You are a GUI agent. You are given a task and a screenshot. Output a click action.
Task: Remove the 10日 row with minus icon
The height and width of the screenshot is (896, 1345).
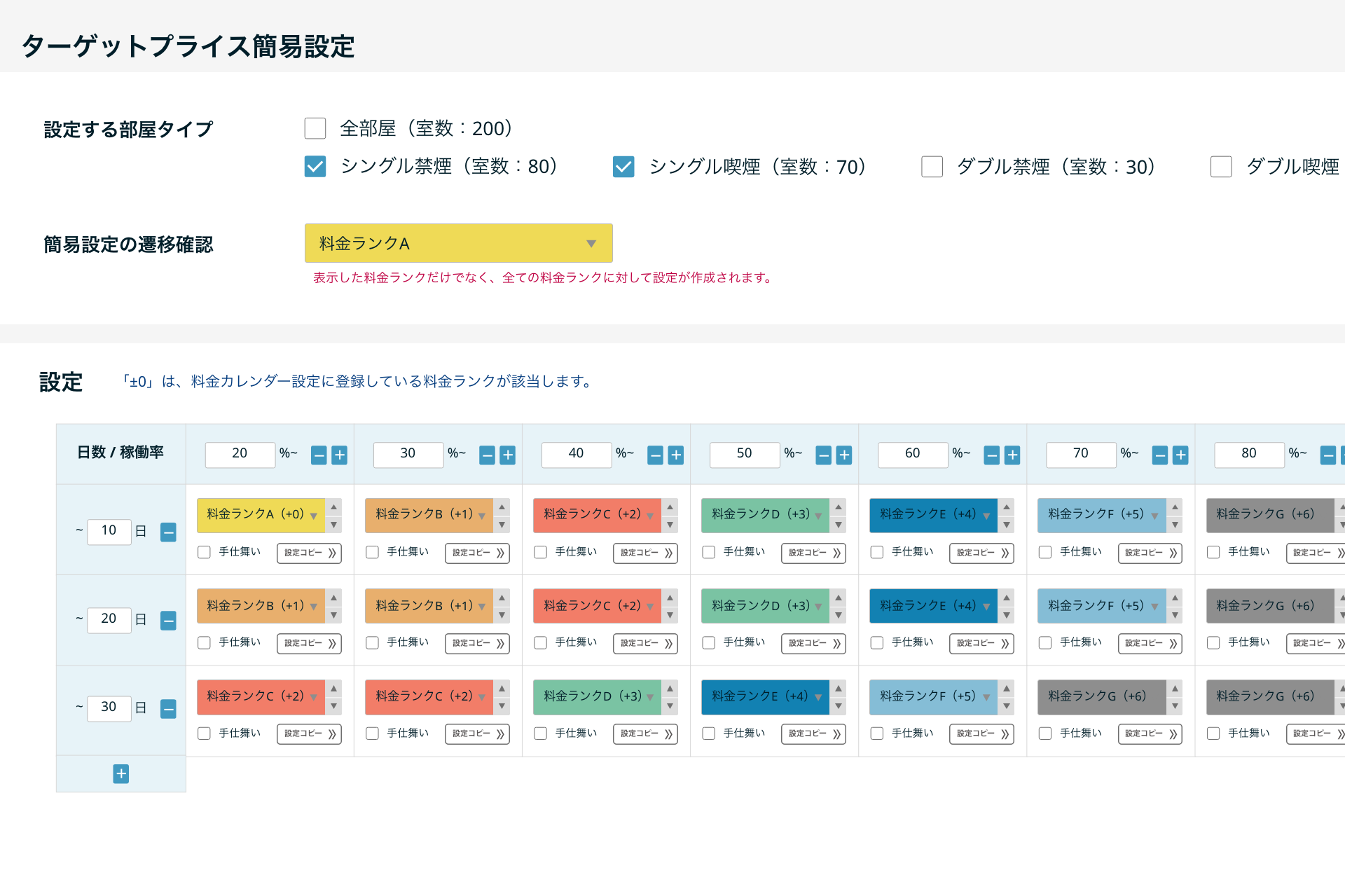[x=168, y=532]
